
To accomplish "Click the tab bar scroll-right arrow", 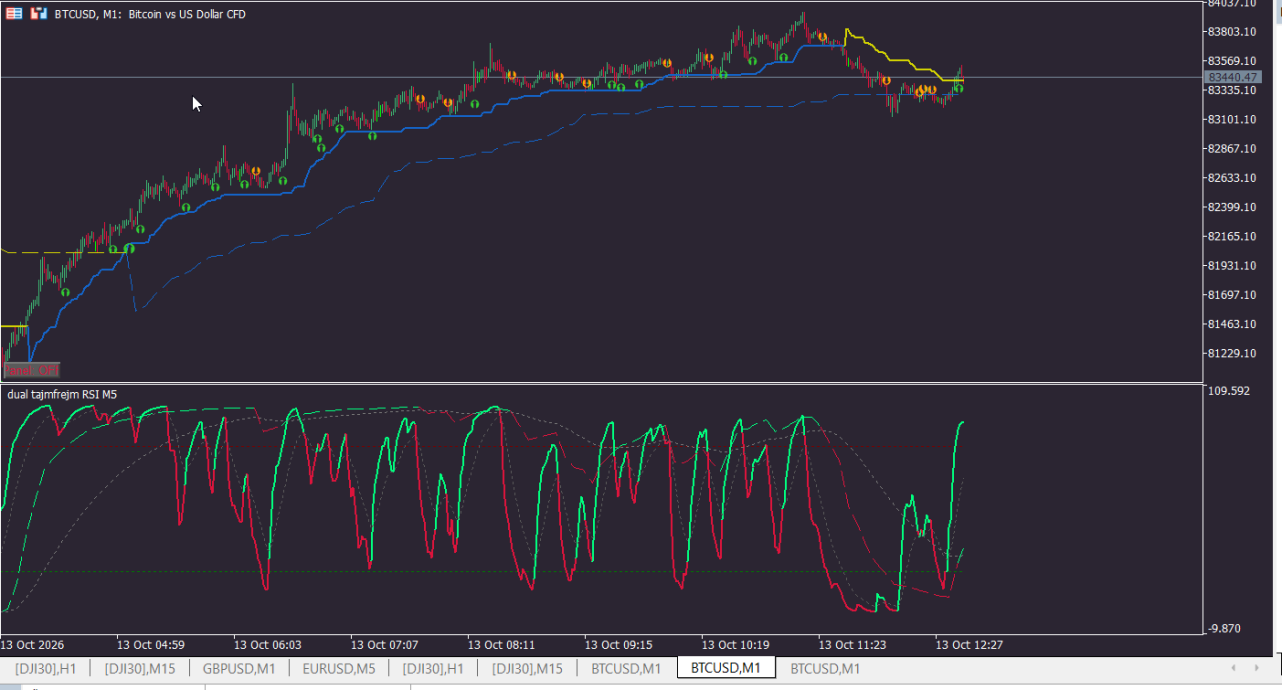I will (1256, 668).
